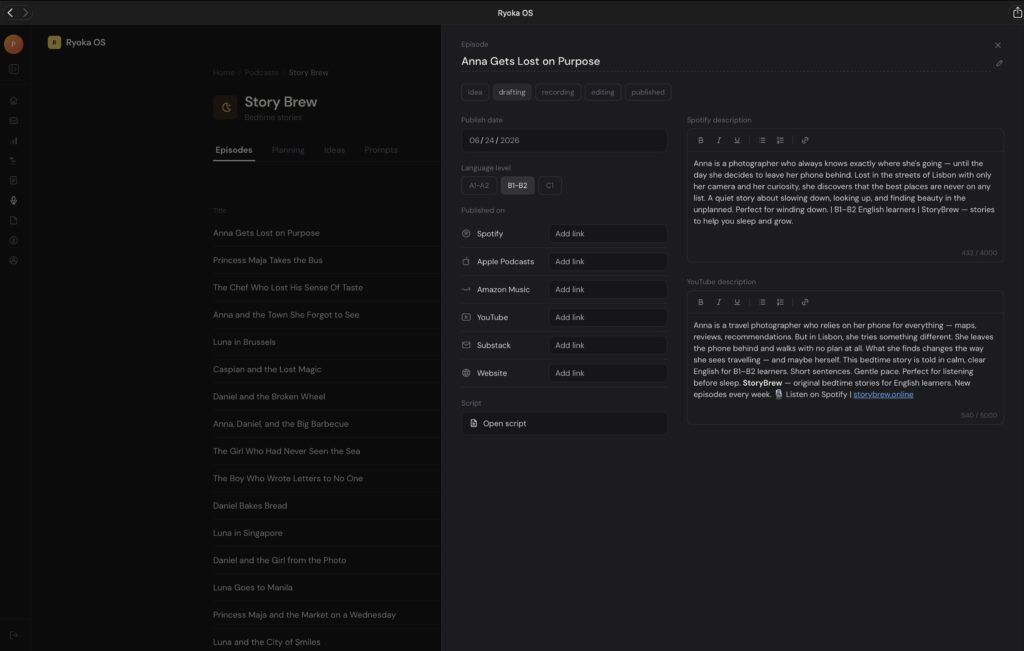Click the episode title Anna Gets Lost on Purpose
The width and height of the screenshot is (1024, 651).
click(x=530, y=61)
